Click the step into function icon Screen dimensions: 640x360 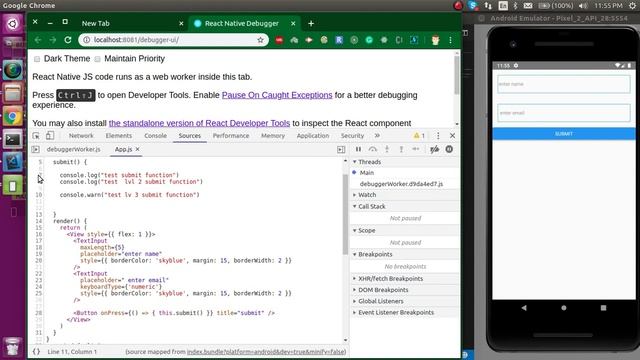coord(387,149)
